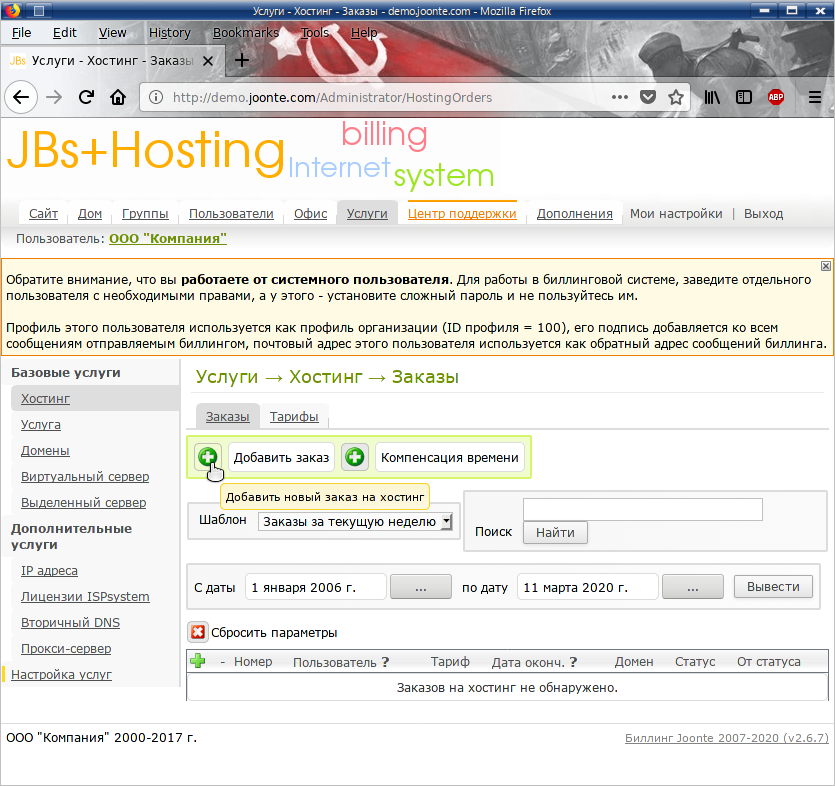Bookmark this page with the star icon
The width and height of the screenshot is (835, 786).
click(676, 97)
